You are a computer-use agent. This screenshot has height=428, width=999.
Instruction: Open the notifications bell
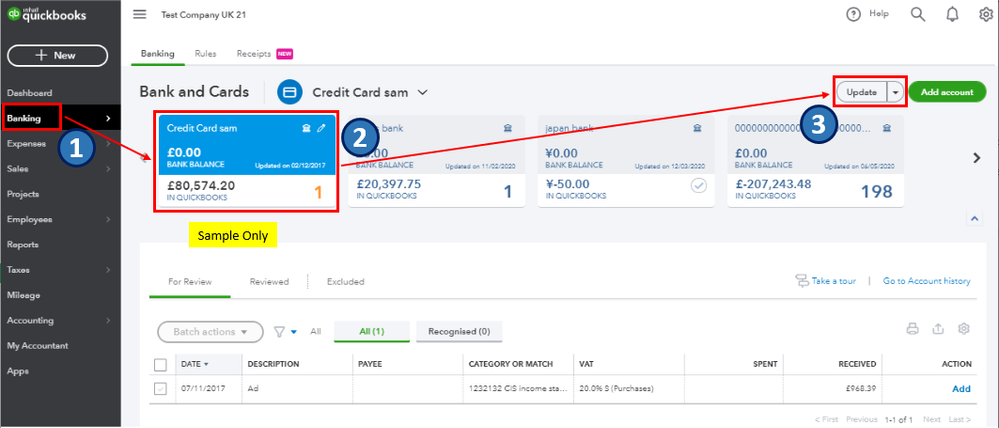pos(952,15)
